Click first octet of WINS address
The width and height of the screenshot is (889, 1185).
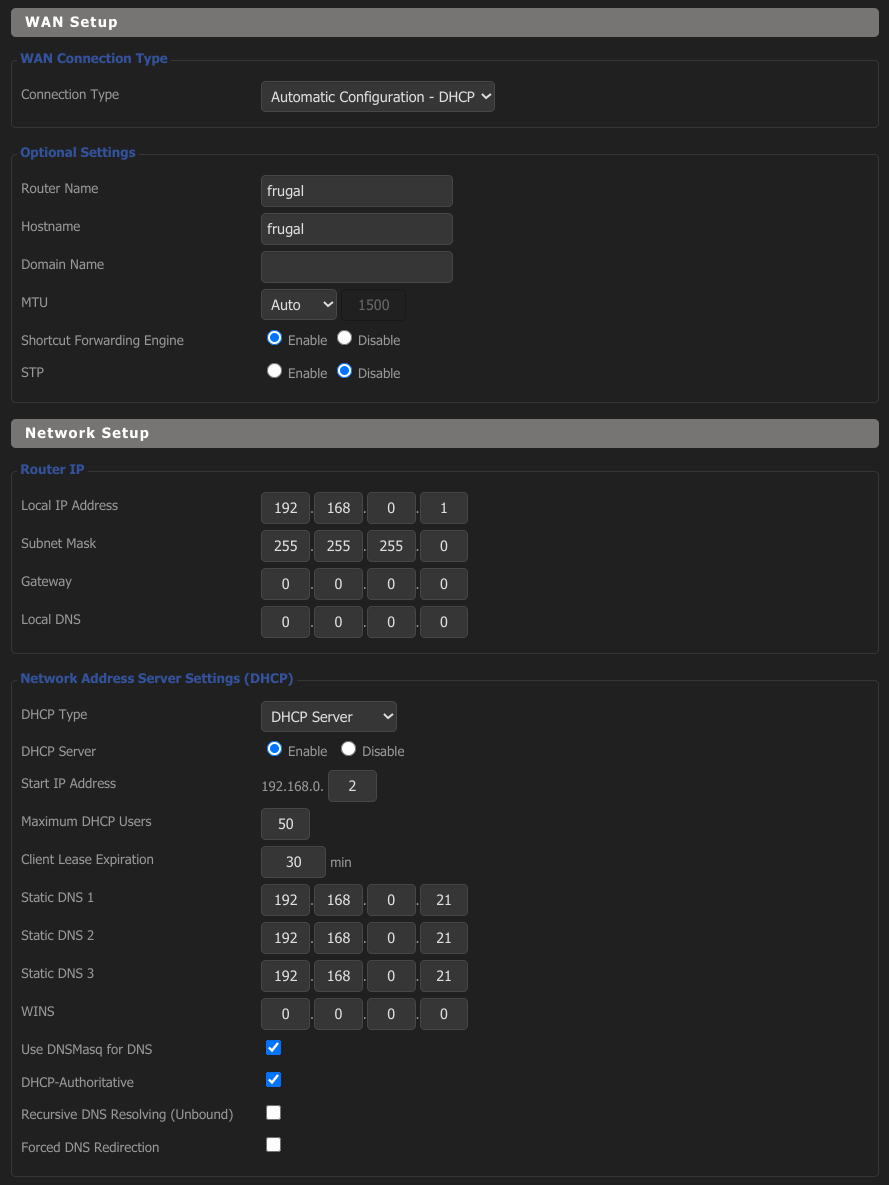coord(285,1014)
